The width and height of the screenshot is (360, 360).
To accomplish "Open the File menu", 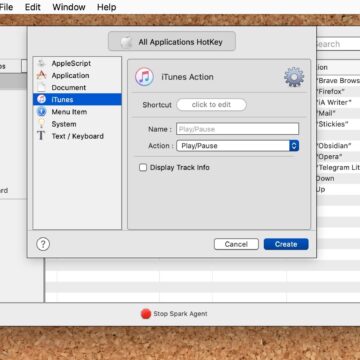I will pyautogui.click(x=6, y=7).
